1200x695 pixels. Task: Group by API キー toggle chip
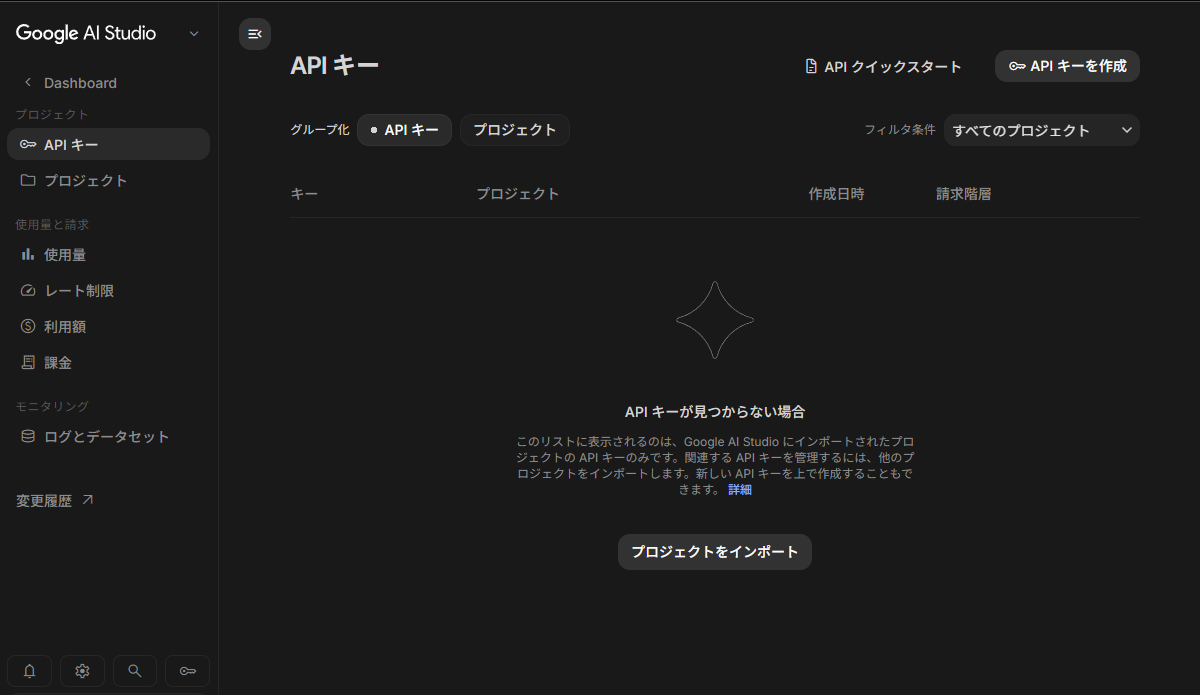pos(404,130)
